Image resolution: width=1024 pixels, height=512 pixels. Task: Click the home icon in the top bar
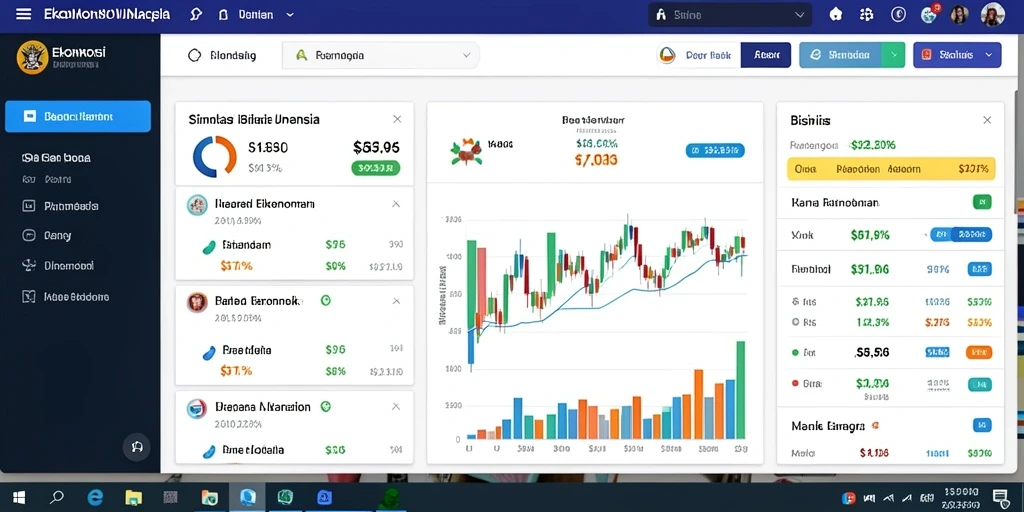tap(835, 14)
